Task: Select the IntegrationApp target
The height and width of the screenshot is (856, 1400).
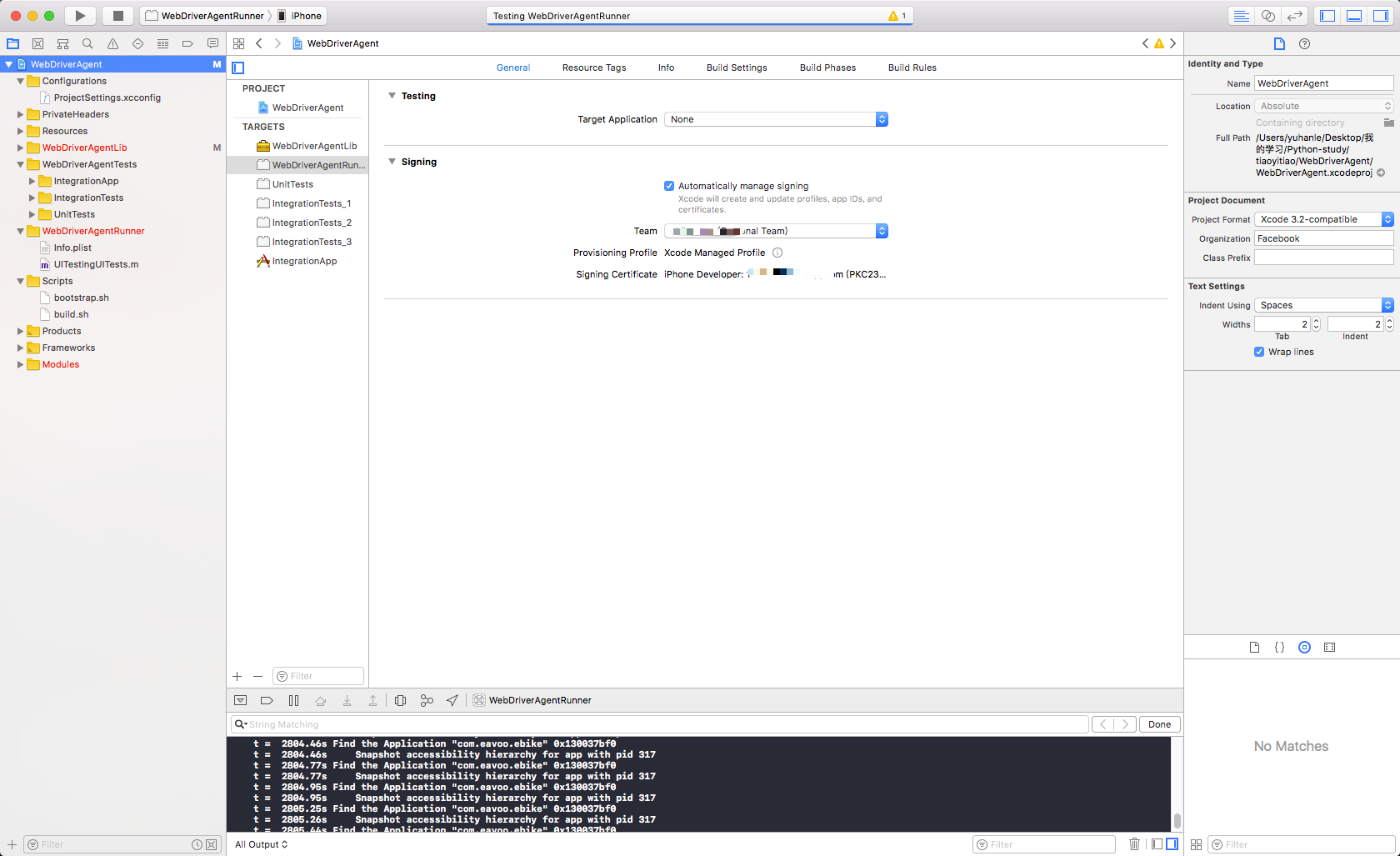Action: coord(304,261)
